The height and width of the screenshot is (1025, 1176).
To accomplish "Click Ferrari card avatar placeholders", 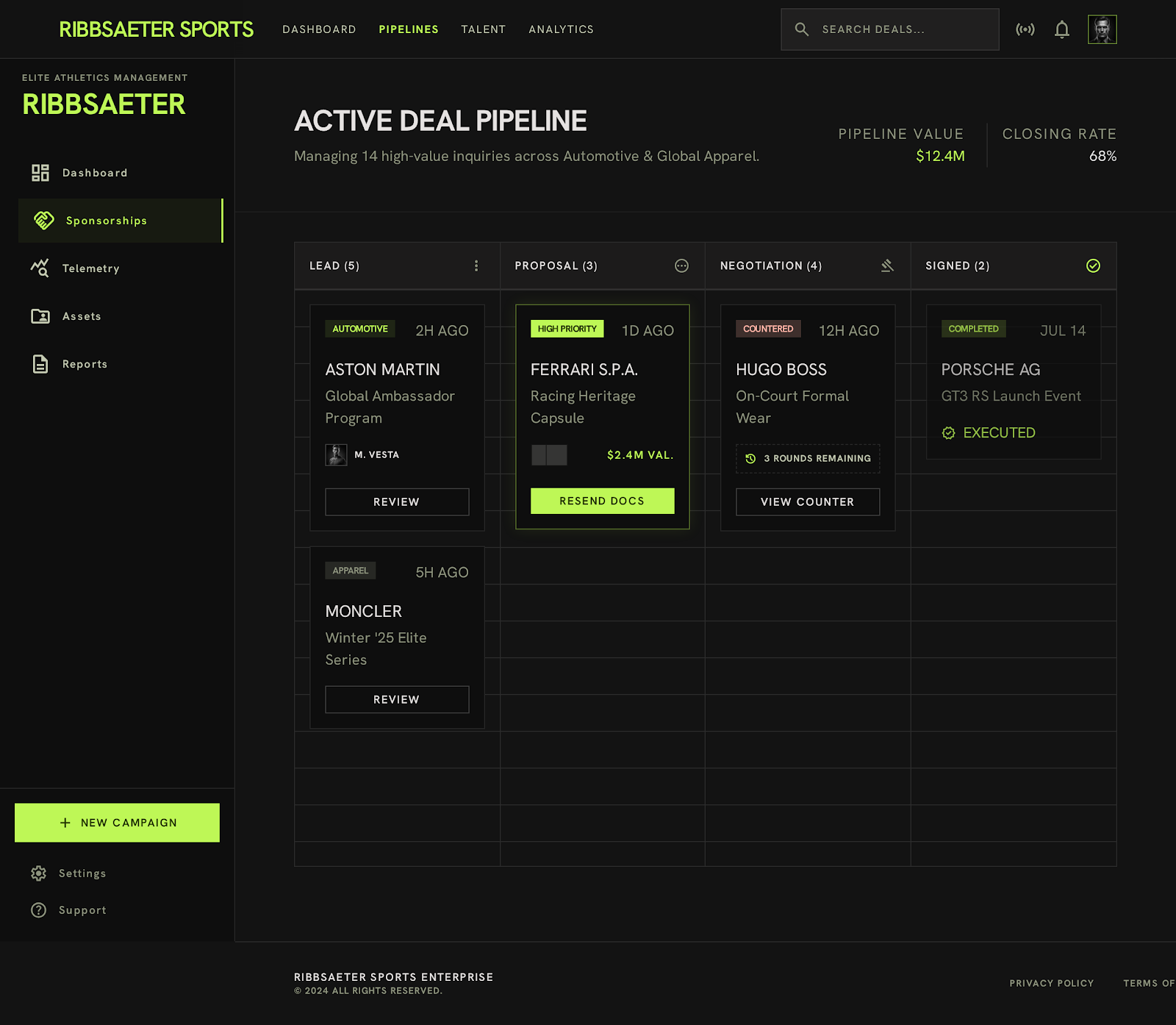I will pyautogui.click(x=549, y=455).
